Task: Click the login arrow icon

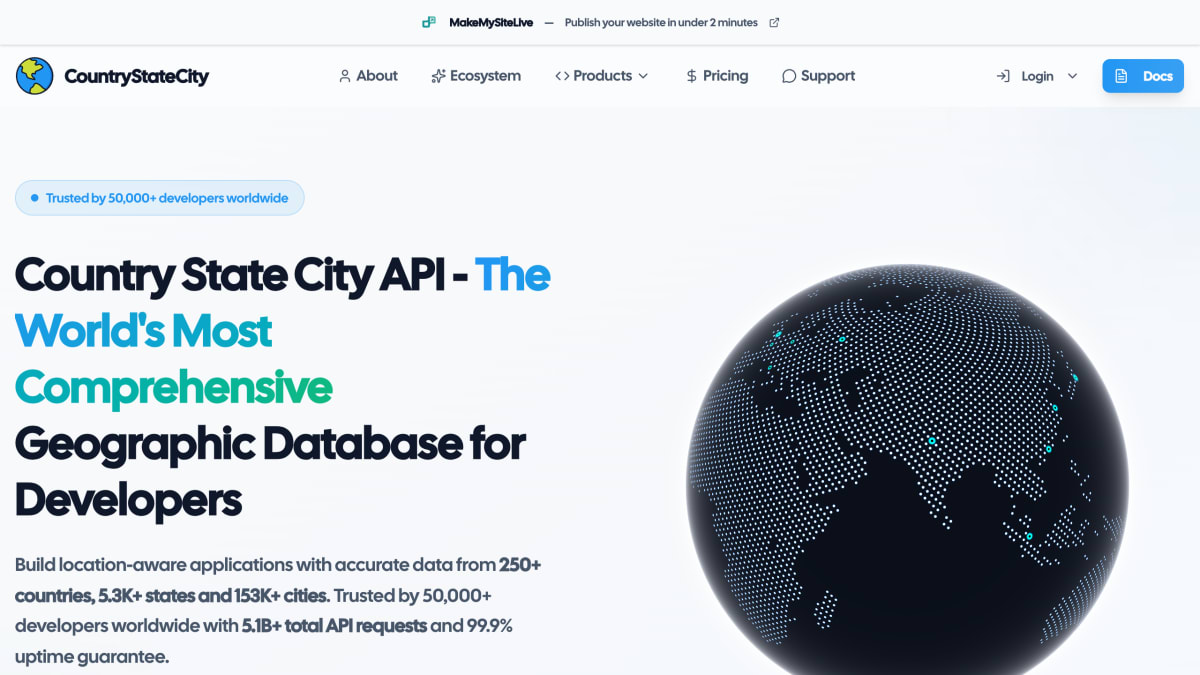Action: click(x=1003, y=76)
